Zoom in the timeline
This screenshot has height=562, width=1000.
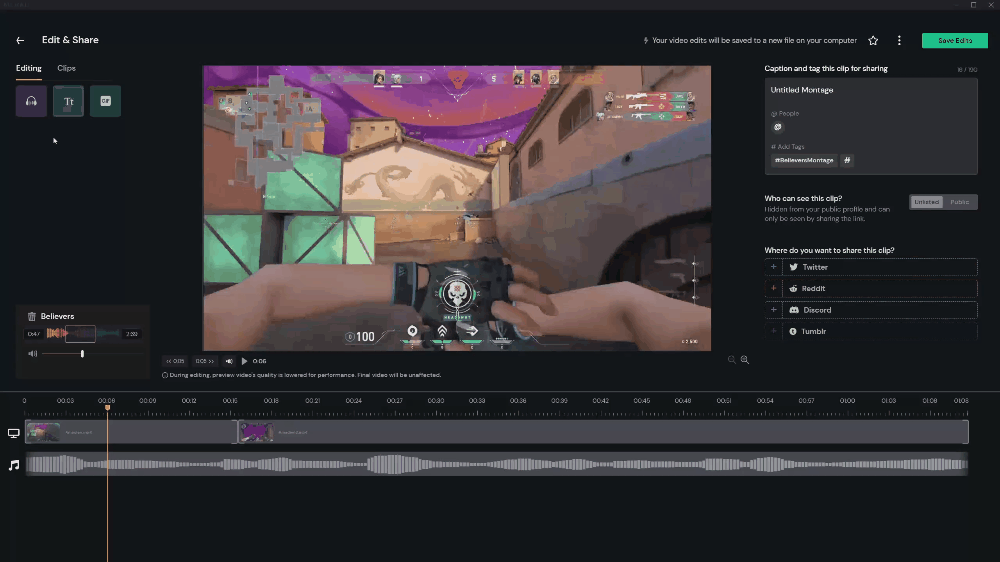744,360
